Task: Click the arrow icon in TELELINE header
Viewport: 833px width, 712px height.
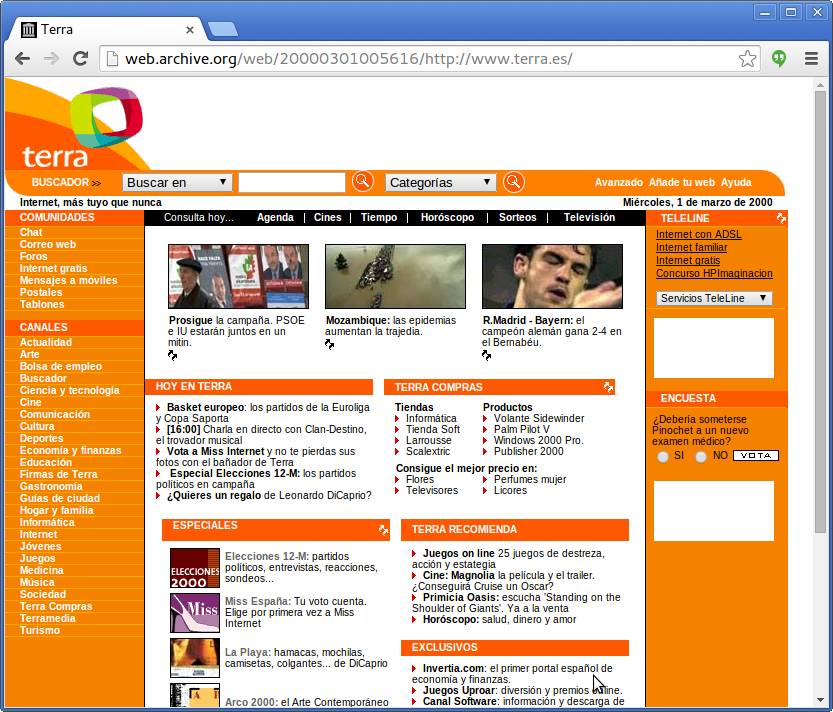Action: coord(780,218)
